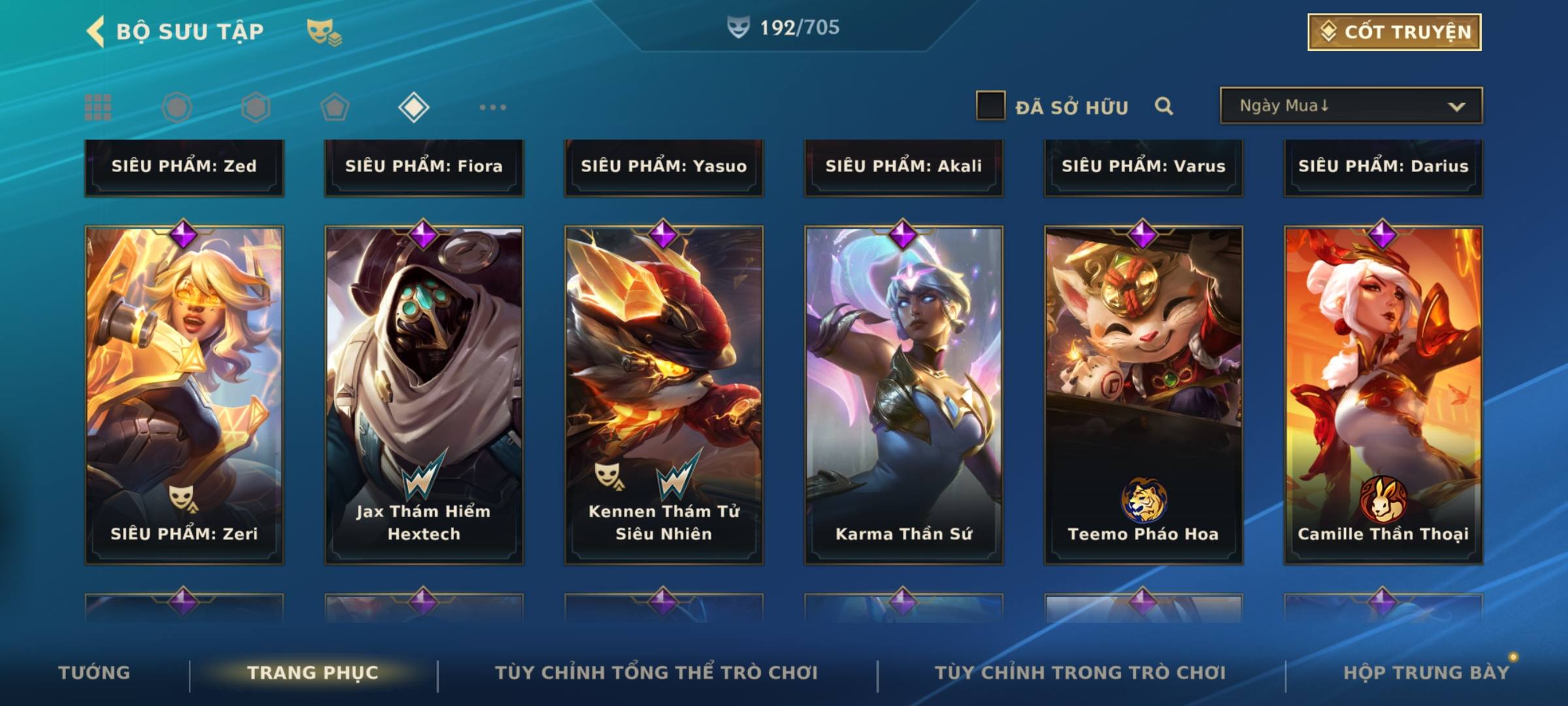
Task: Select the hexagon rarity filter icon
Action: tap(255, 107)
